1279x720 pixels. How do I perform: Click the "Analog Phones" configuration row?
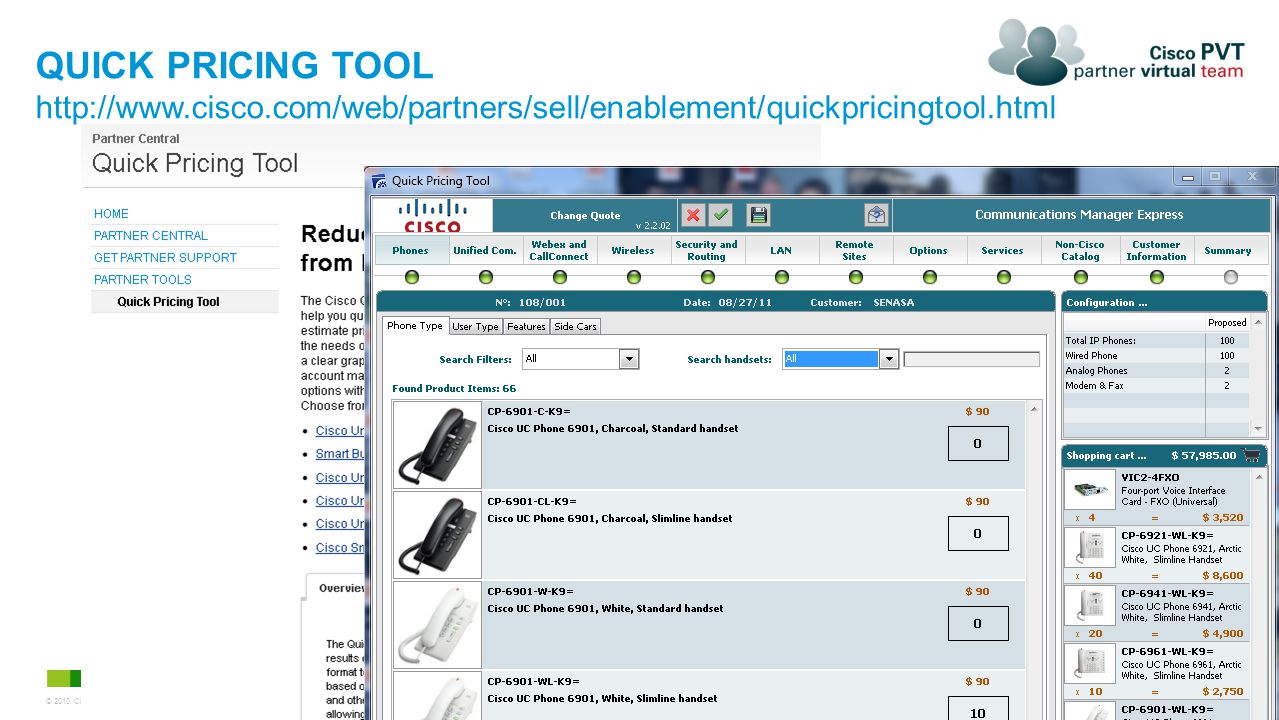(1155, 371)
